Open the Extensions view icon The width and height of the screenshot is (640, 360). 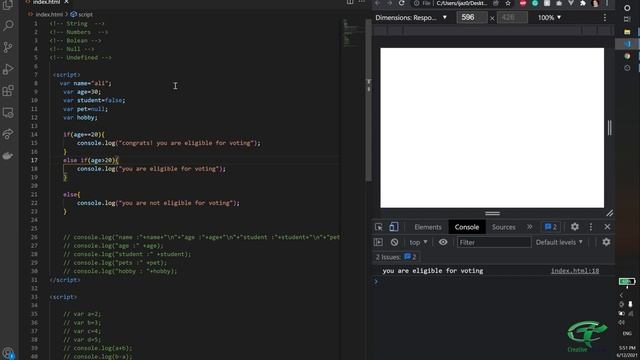[8, 91]
